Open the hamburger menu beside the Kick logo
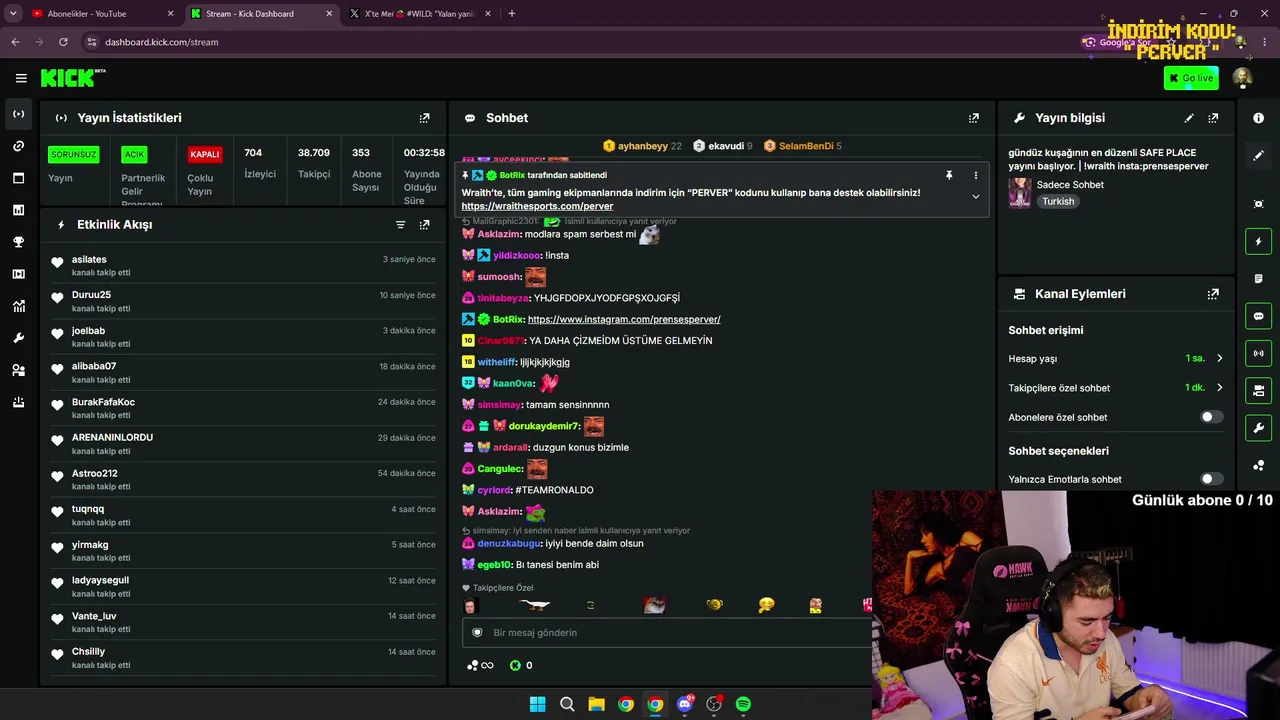The image size is (1280, 720). point(21,78)
